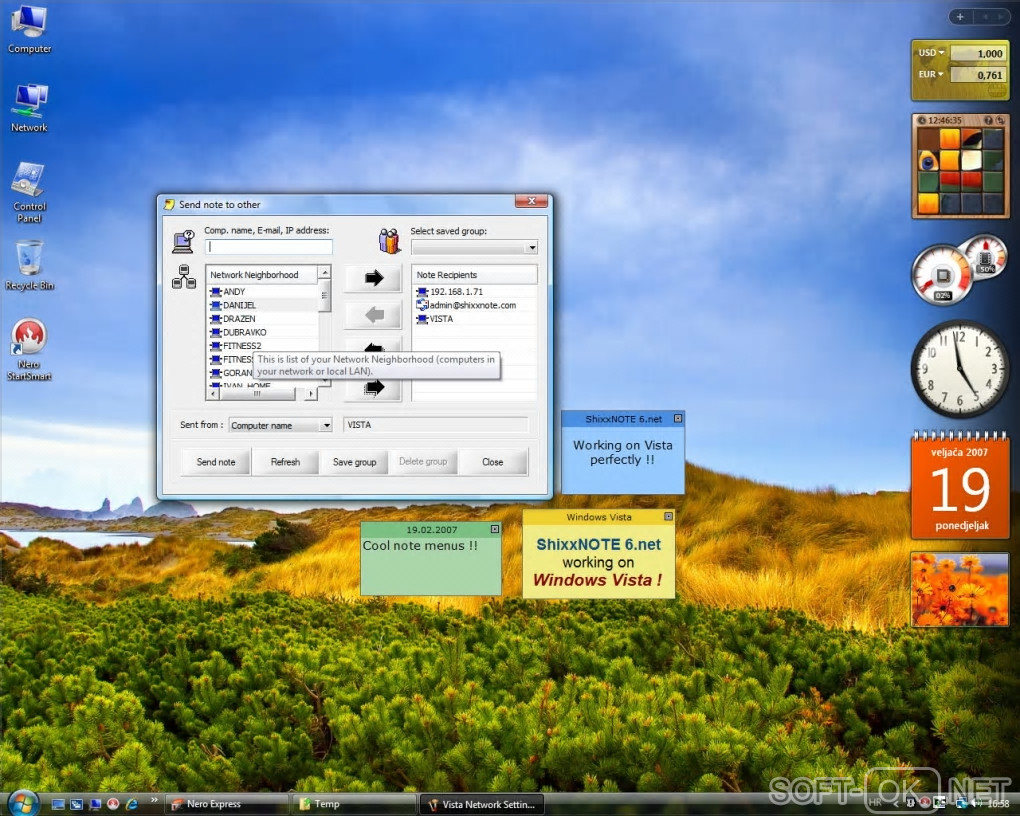Image resolution: width=1020 pixels, height=816 pixels.
Task: Open the Network desktop icon
Action: coord(29,108)
